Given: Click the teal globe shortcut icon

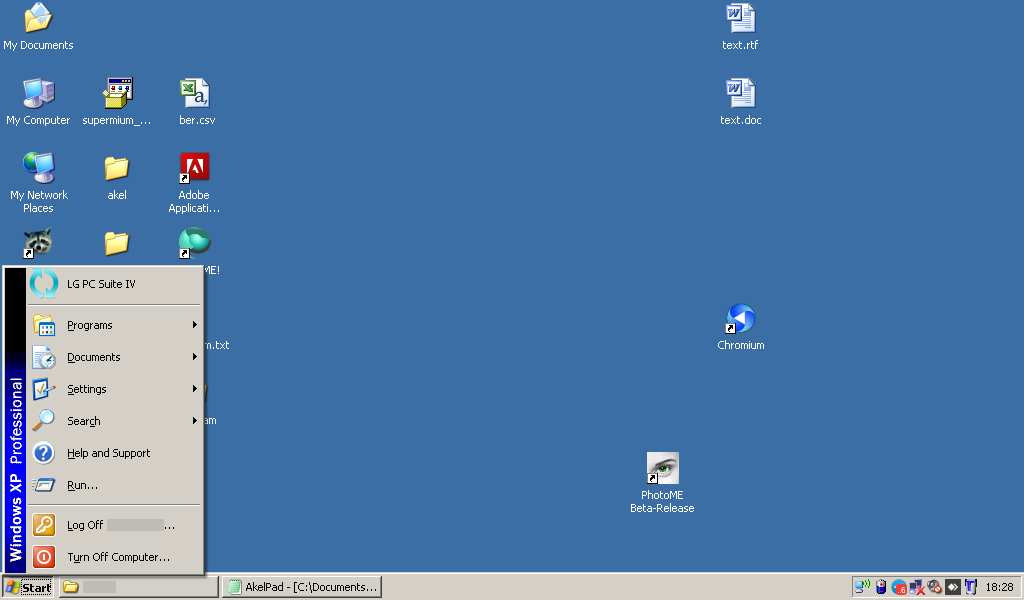Looking at the screenshot, I should (195, 243).
